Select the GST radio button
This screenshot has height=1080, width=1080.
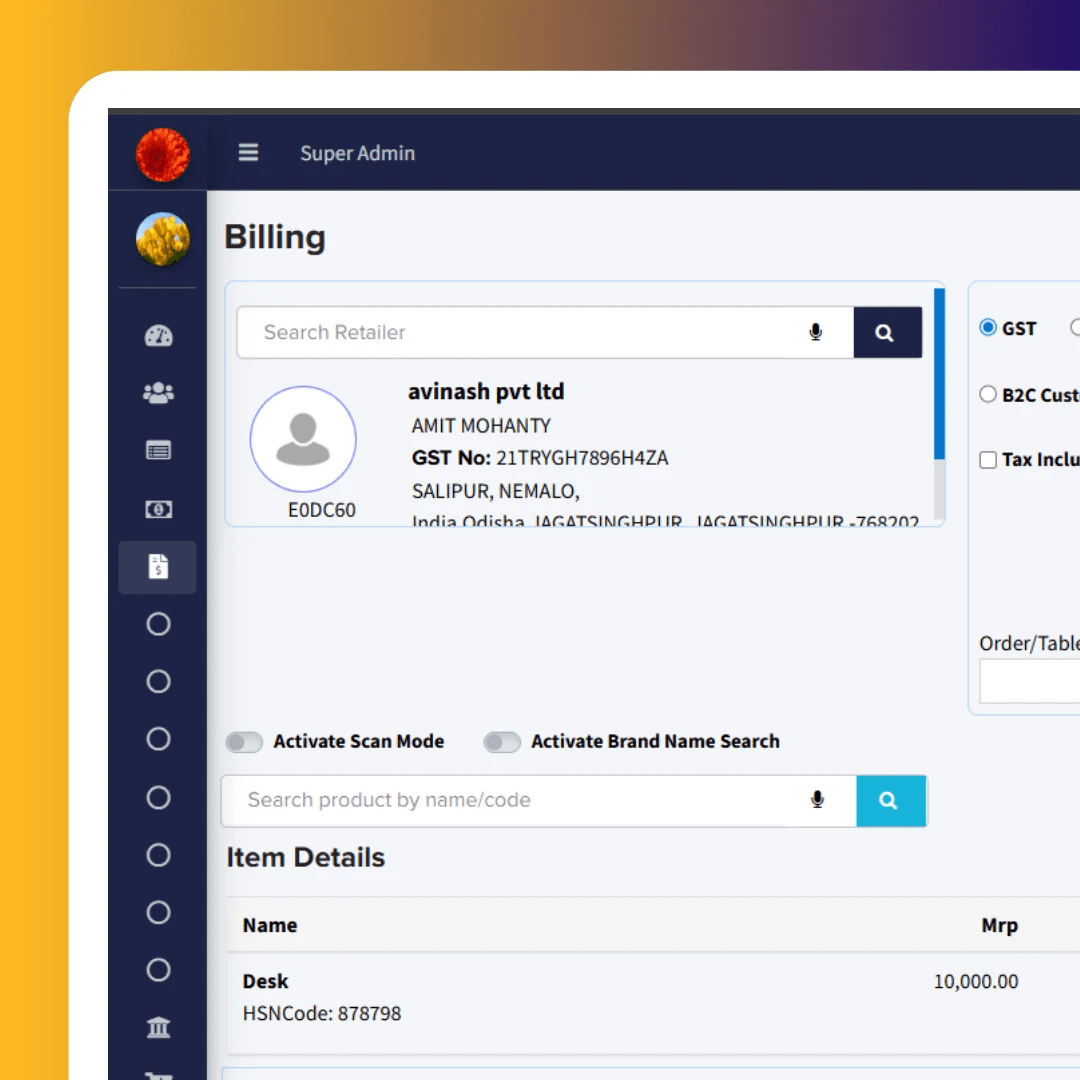pos(988,328)
